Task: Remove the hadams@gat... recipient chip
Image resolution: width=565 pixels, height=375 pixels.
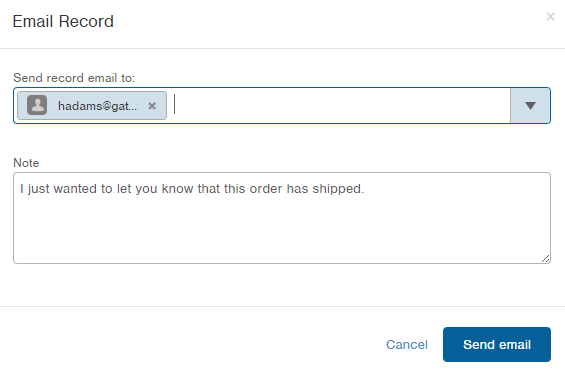Action: [x=152, y=106]
